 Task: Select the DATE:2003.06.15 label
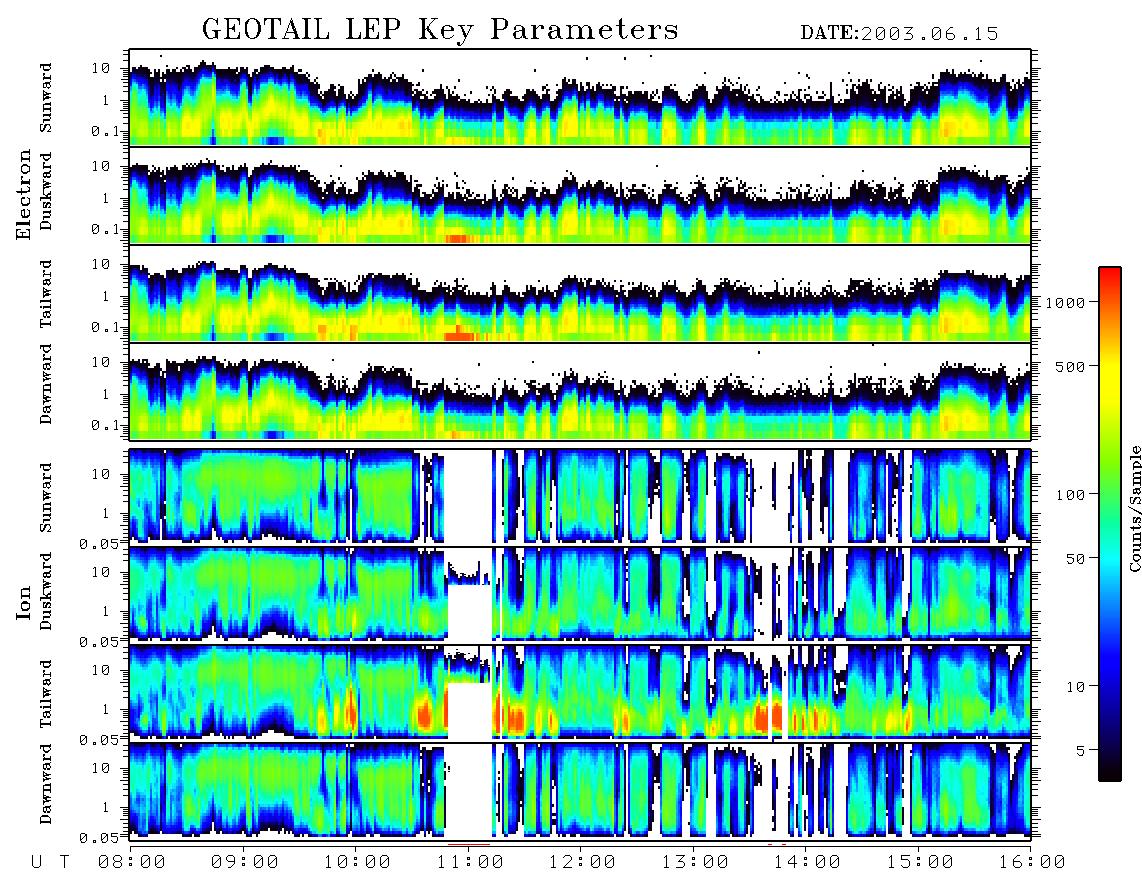pyautogui.click(x=899, y=33)
